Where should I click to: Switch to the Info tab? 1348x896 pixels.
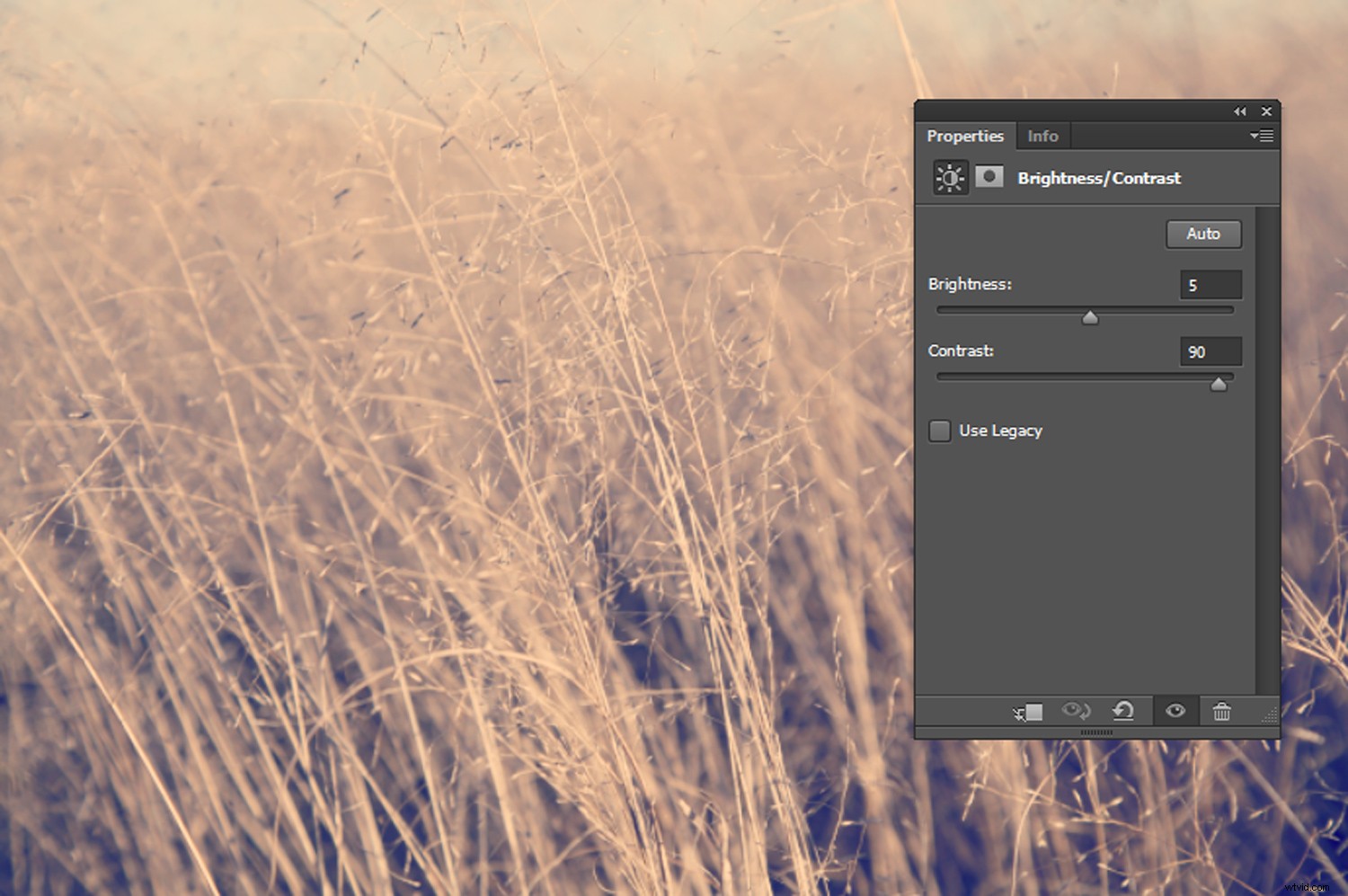coord(1042,136)
